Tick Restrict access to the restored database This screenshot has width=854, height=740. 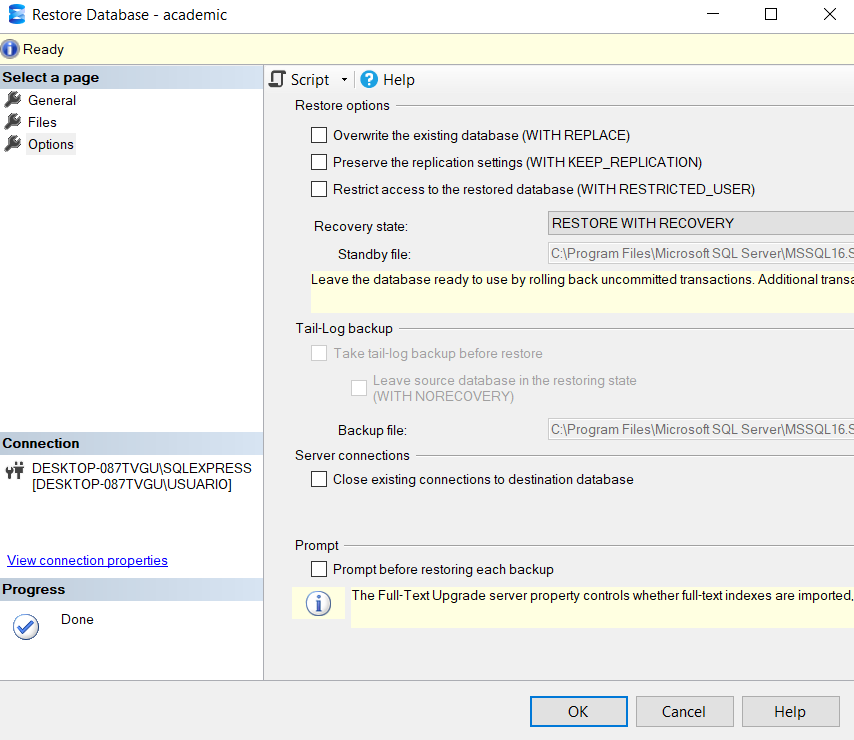click(x=319, y=189)
